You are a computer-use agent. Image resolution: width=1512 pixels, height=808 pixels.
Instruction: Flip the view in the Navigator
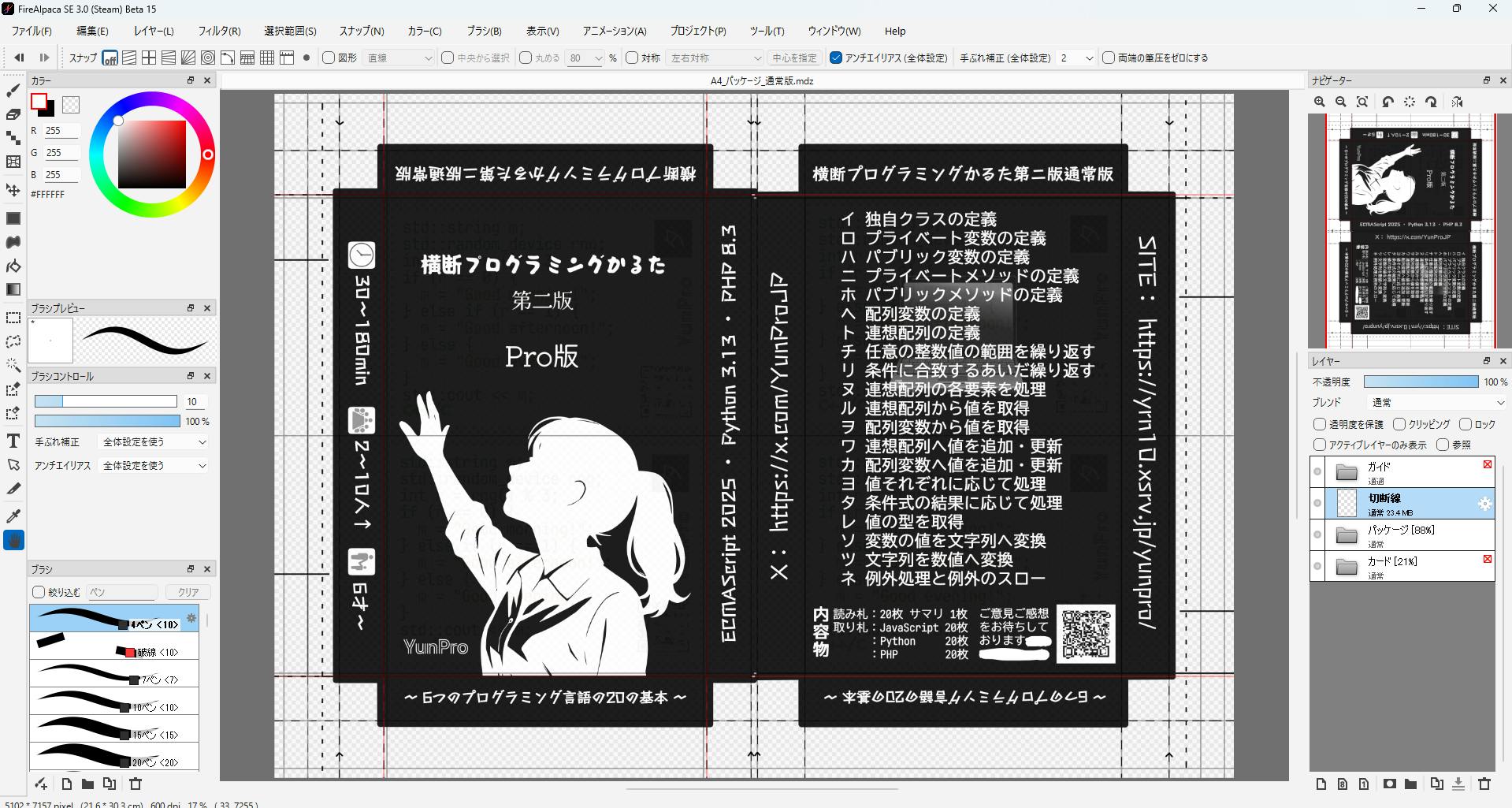1457,102
